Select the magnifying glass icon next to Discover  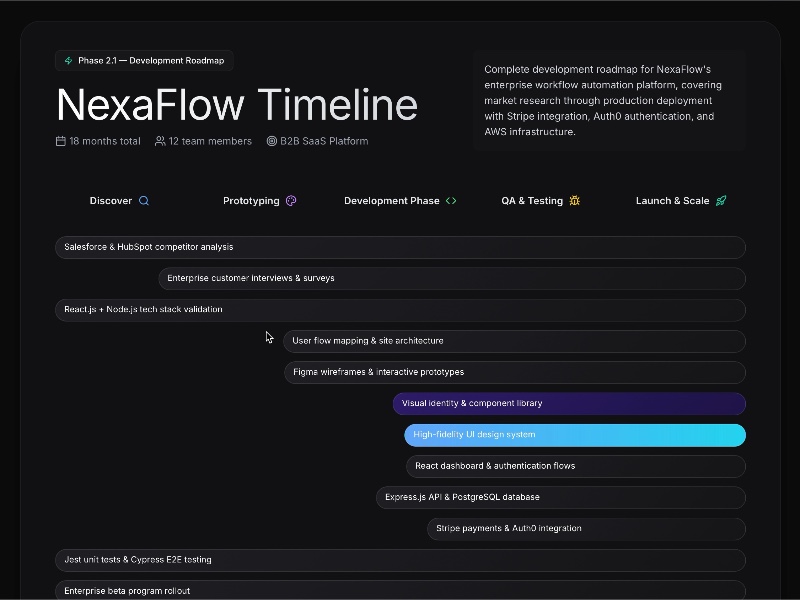(x=143, y=200)
